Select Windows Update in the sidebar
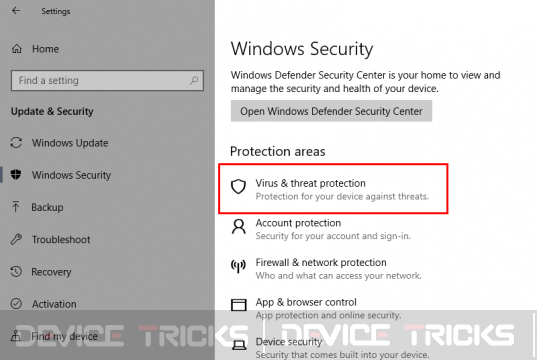 tap(70, 143)
